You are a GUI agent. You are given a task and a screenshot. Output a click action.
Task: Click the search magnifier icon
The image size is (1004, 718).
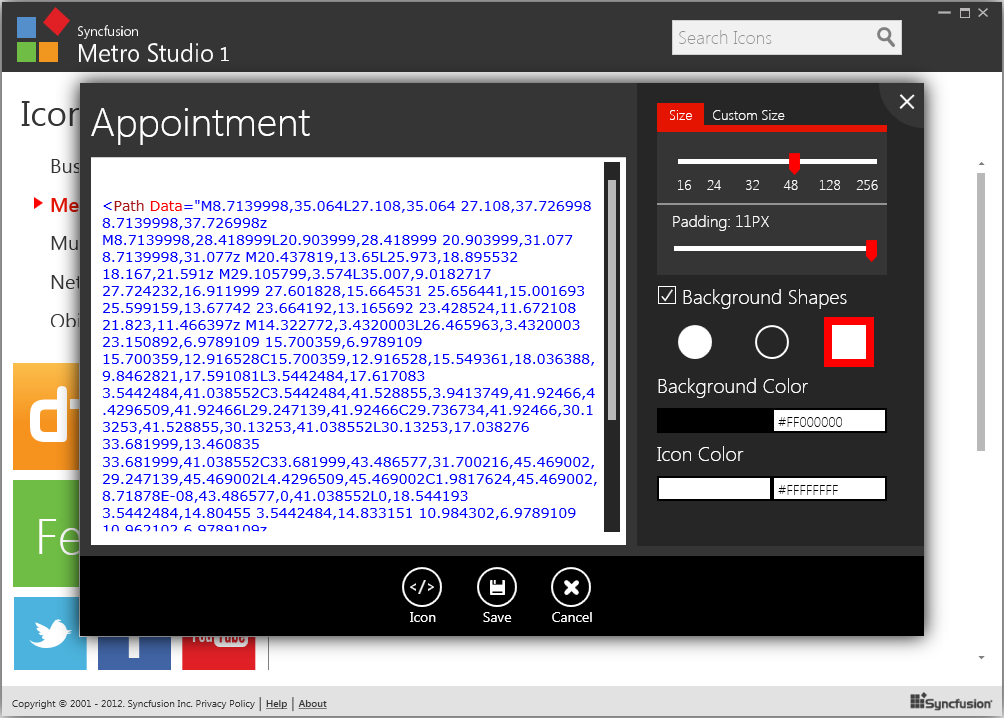[x=885, y=38]
